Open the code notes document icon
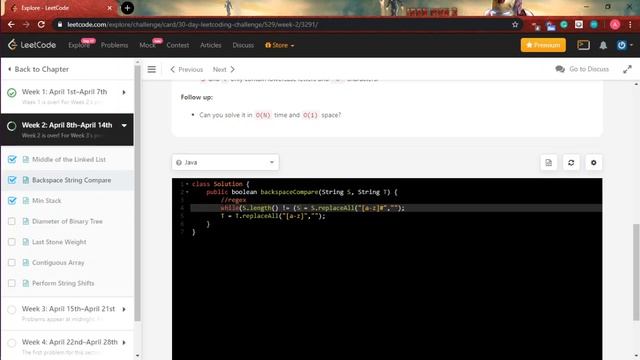Image resolution: width=640 pixels, height=360 pixels. [549, 162]
